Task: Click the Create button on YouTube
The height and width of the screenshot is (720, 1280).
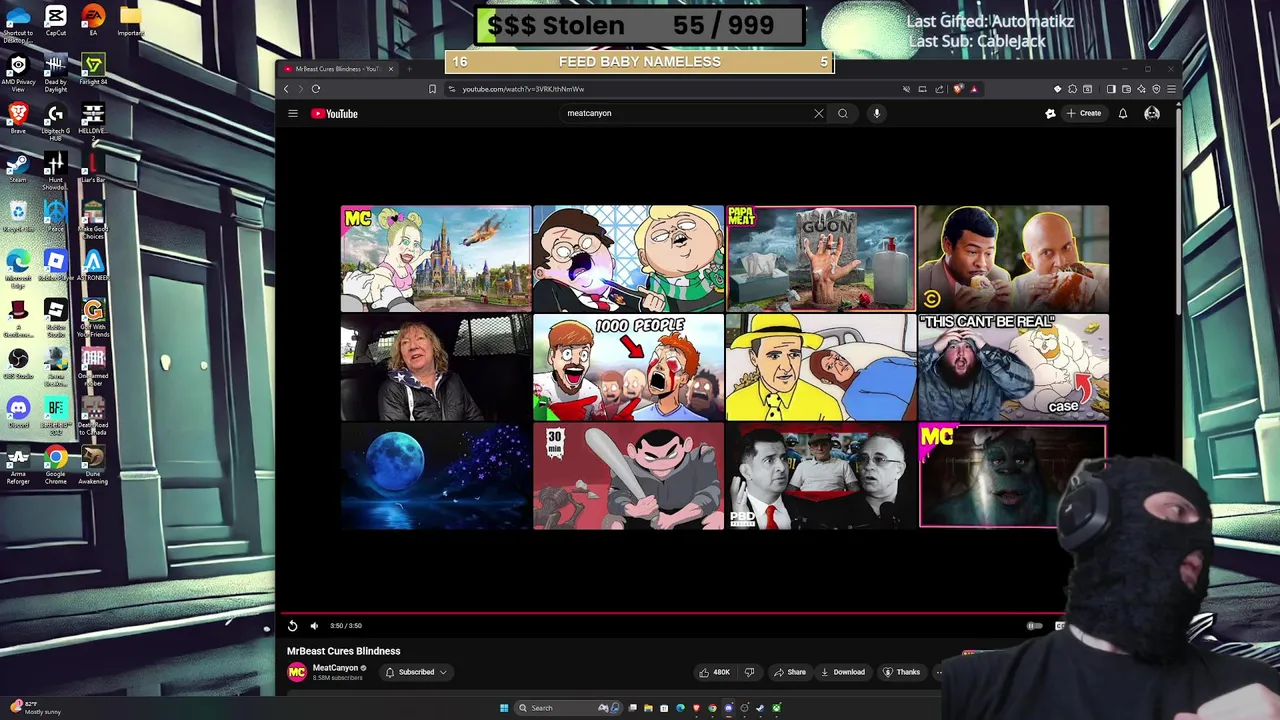Action: 1084,113
